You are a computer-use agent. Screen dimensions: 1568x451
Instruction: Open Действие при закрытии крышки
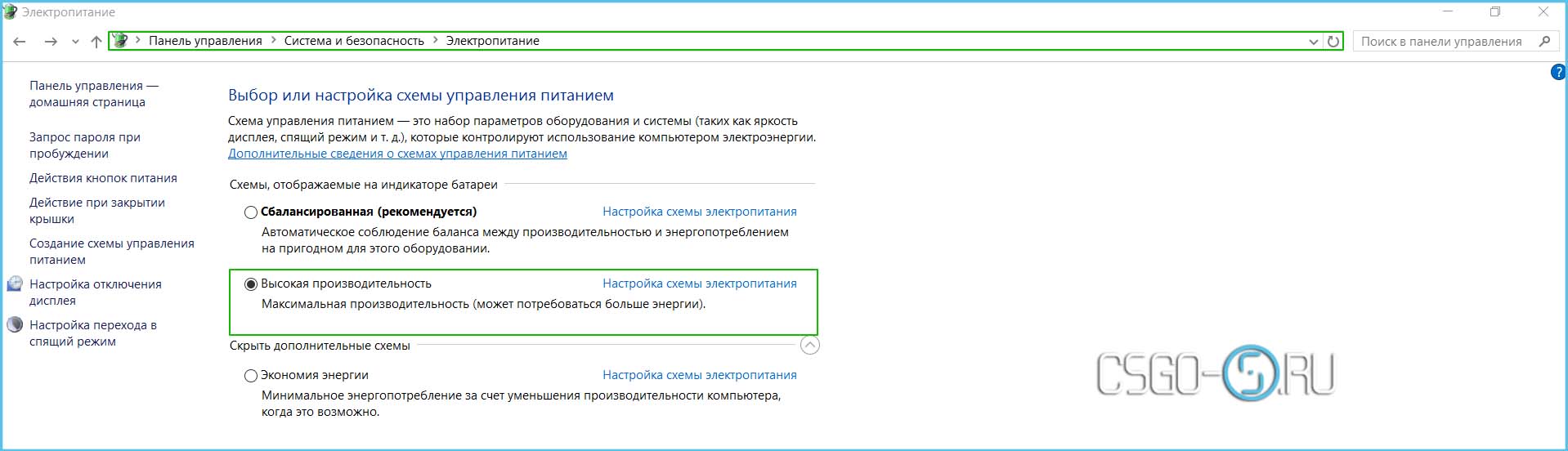[x=97, y=211]
